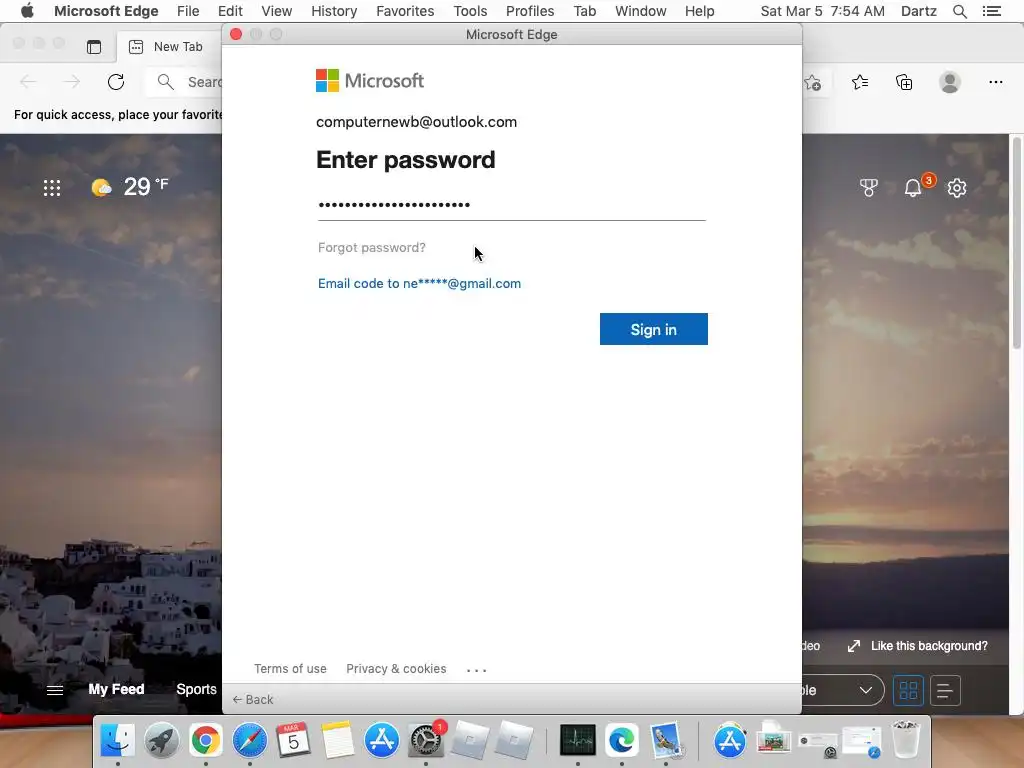This screenshot has width=1024, height=768.
Task: Select the My Feed tab
Action: [116, 690]
